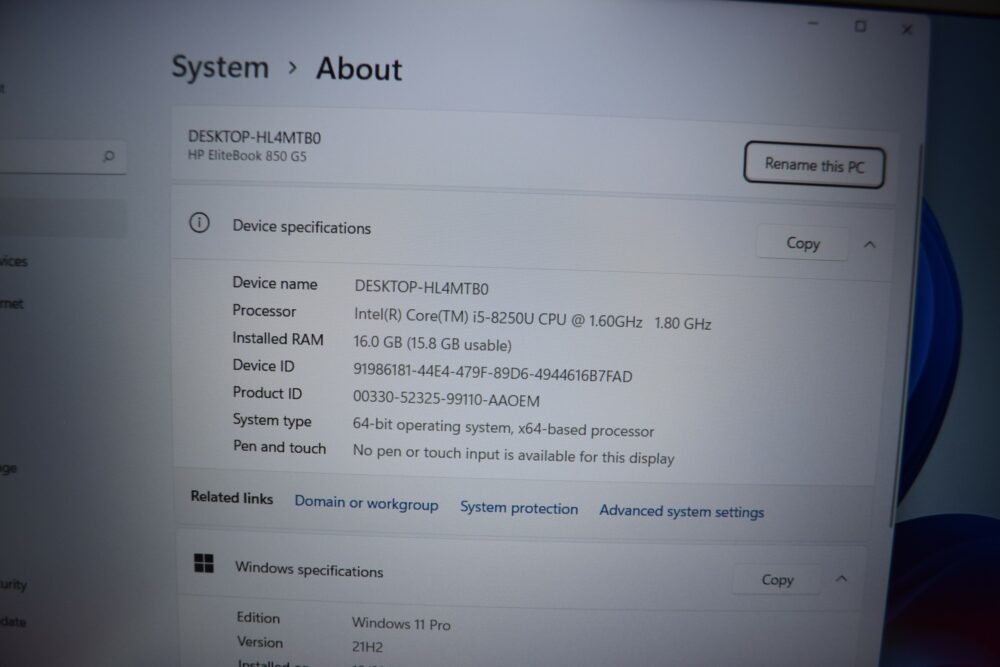Image resolution: width=1000 pixels, height=667 pixels.
Task: Click the Settings search input field
Action: pyautogui.click(x=61, y=156)
